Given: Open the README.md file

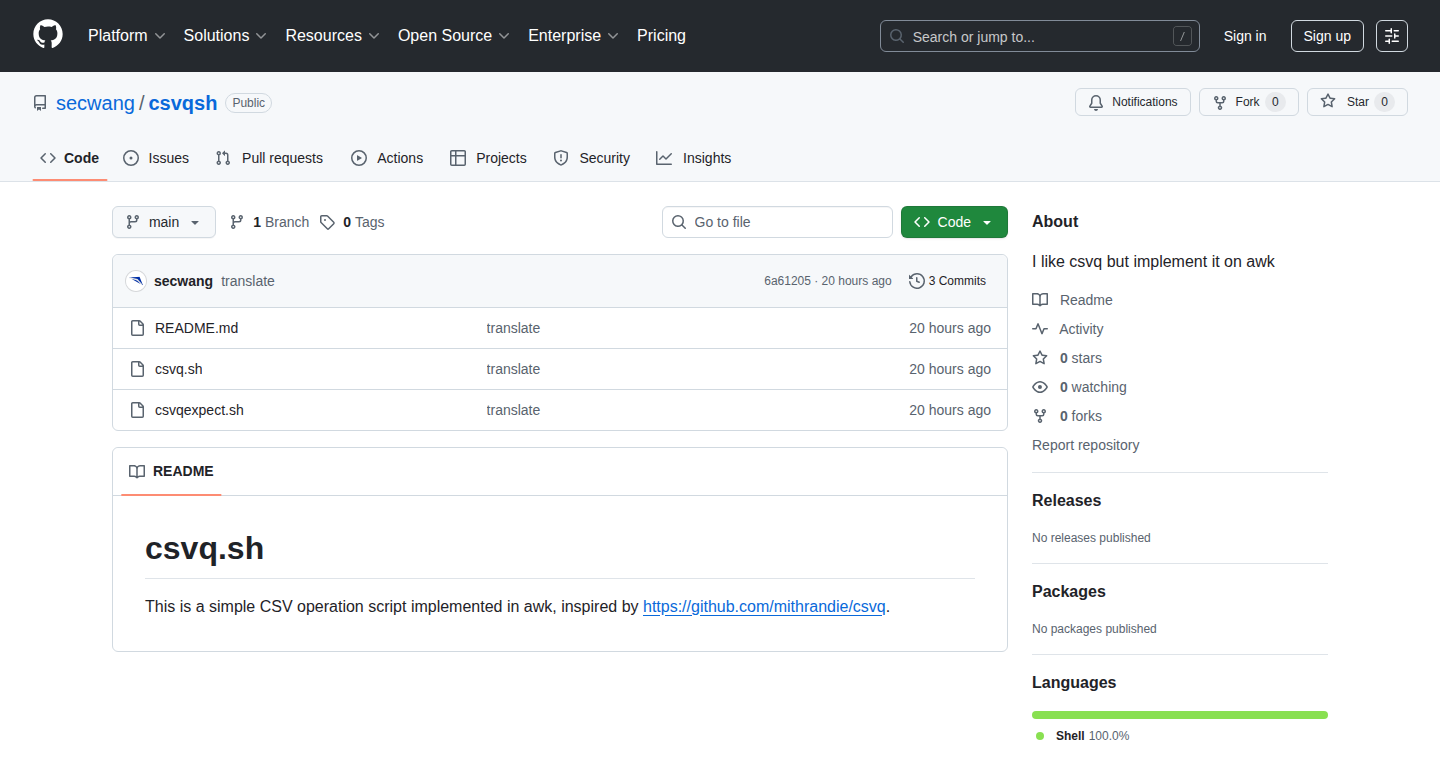Looking at the screenshot, I should [196, 328].
